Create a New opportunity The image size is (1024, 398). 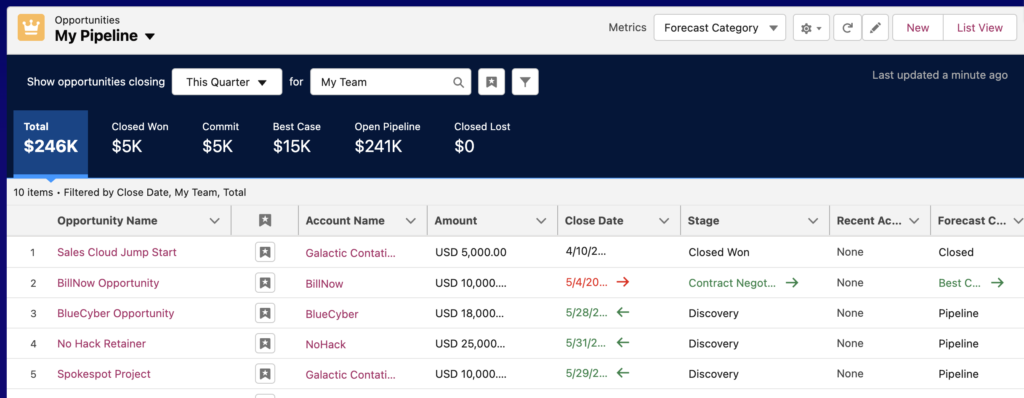coord(918,28)
